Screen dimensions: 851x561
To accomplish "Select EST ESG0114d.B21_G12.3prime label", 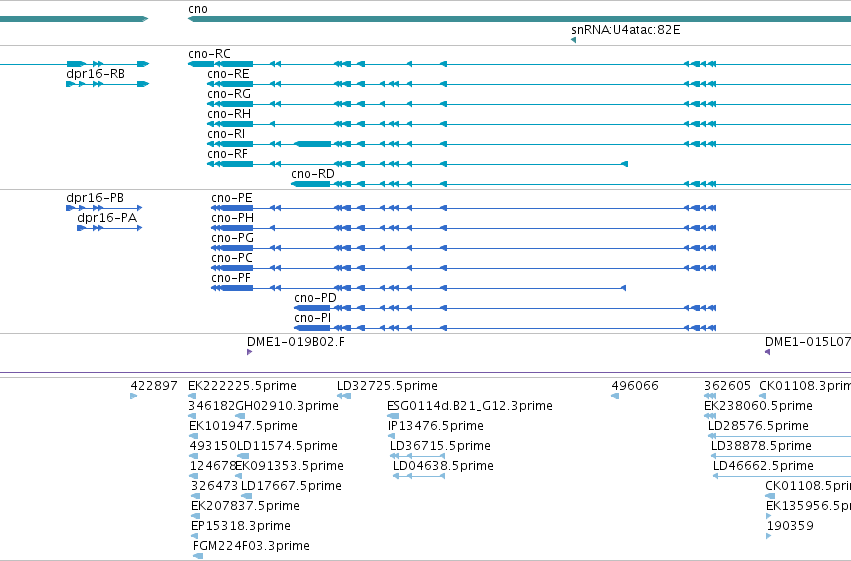I will [x=469, y=406].
